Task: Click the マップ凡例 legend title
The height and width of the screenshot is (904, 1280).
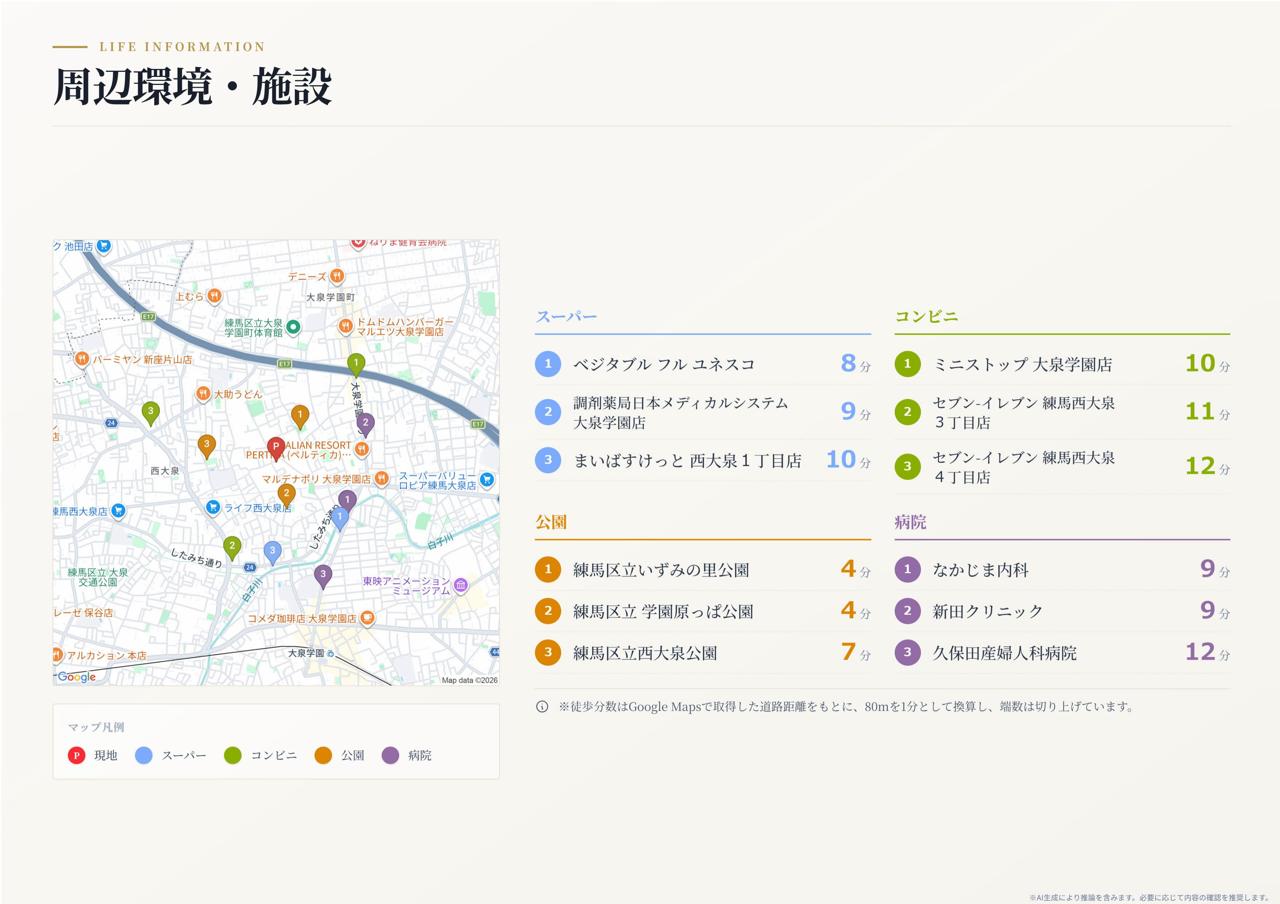Action: (96, 727)
